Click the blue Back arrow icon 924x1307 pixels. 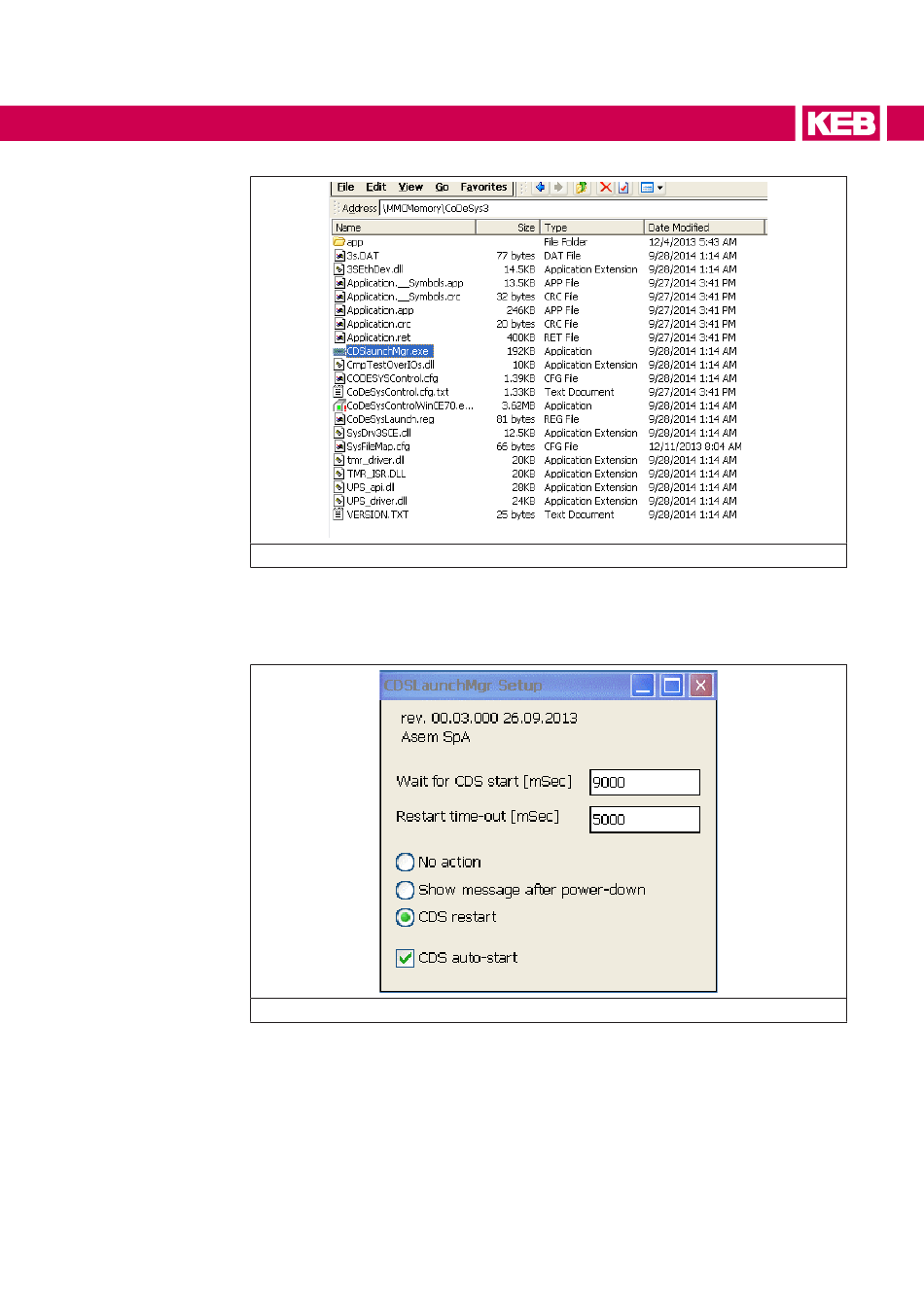[540, 188]
